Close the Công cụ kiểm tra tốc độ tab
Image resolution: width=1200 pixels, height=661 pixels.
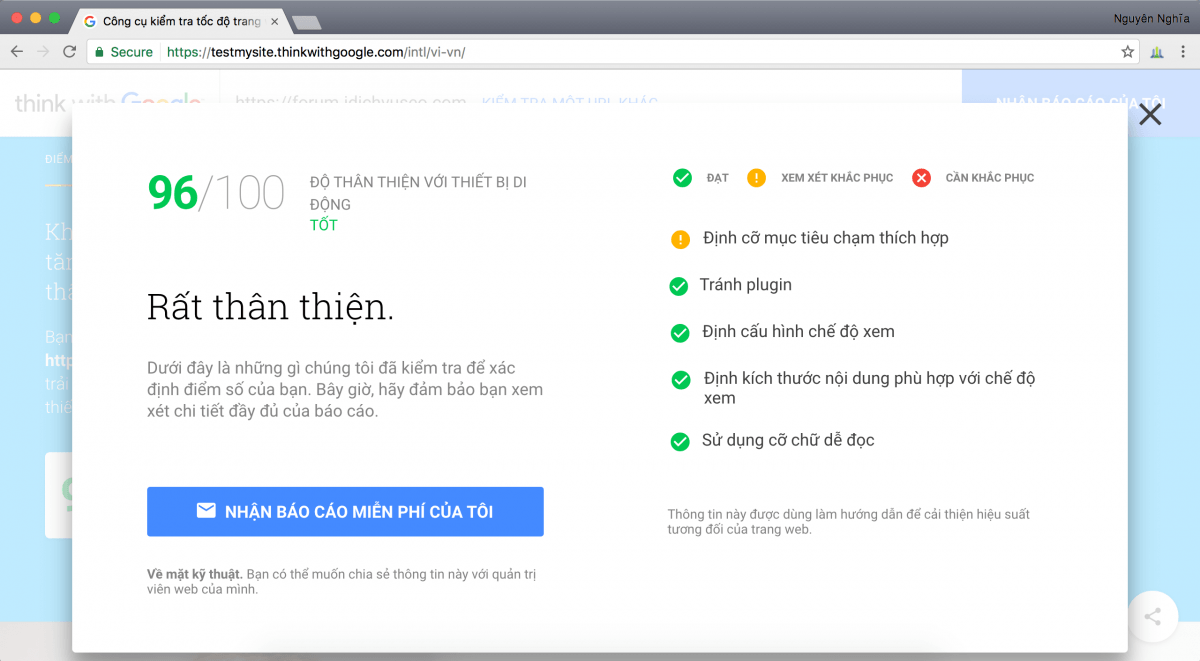click(275, 21)
